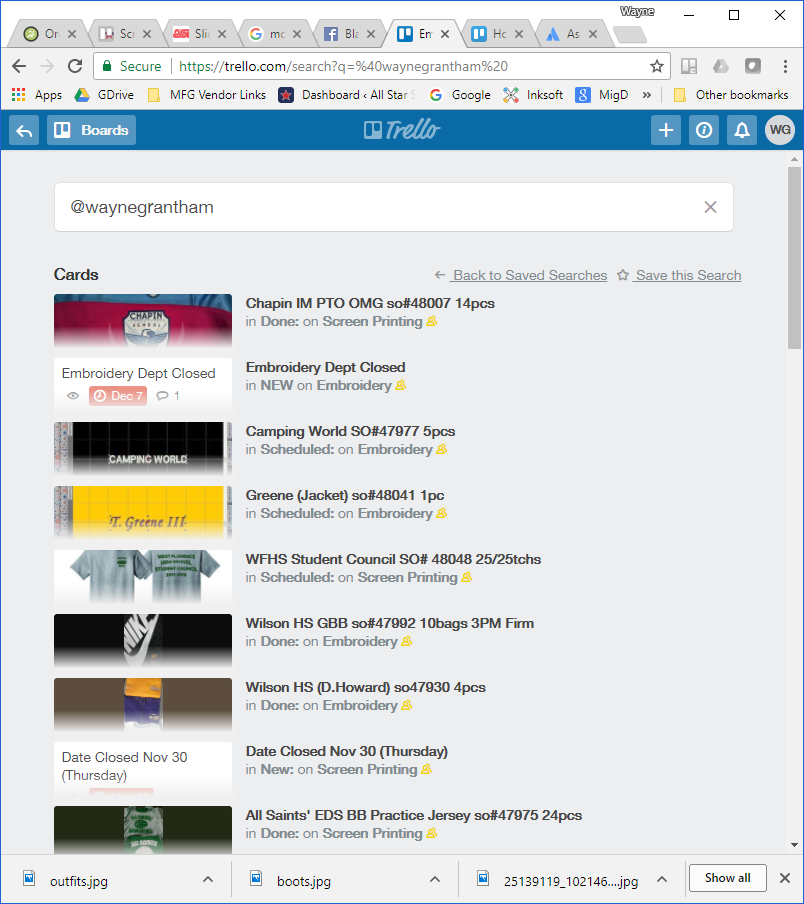Click Show all downloads button
This screenshot has width=804, height=904.
click(727, 878)
